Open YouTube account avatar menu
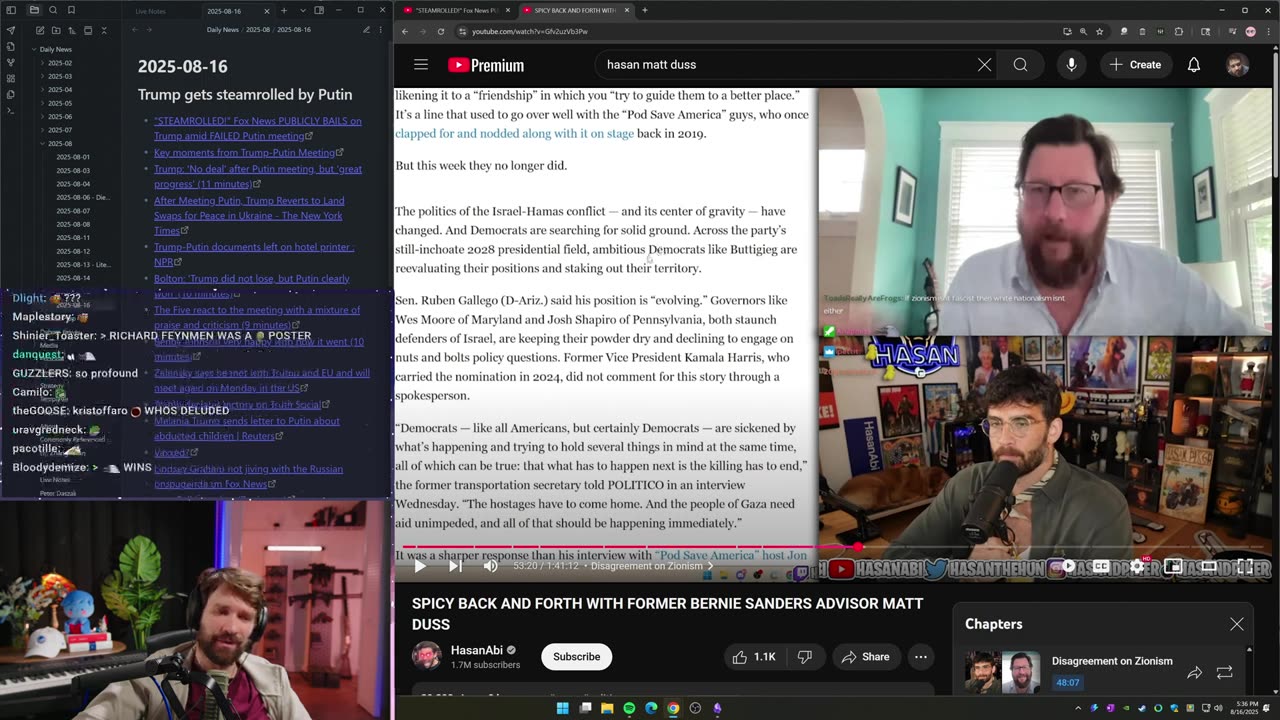1280x720 pixels. click(1238, 65)
